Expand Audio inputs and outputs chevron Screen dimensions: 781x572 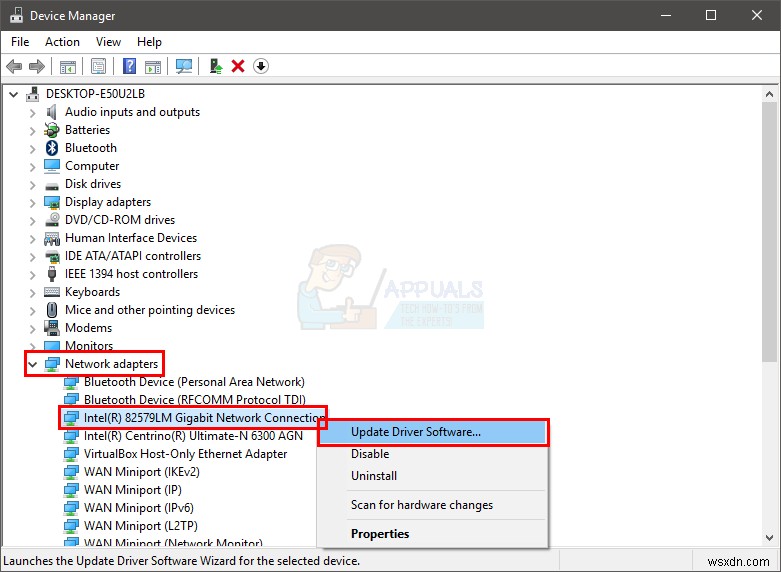click(x=32, y=113)
